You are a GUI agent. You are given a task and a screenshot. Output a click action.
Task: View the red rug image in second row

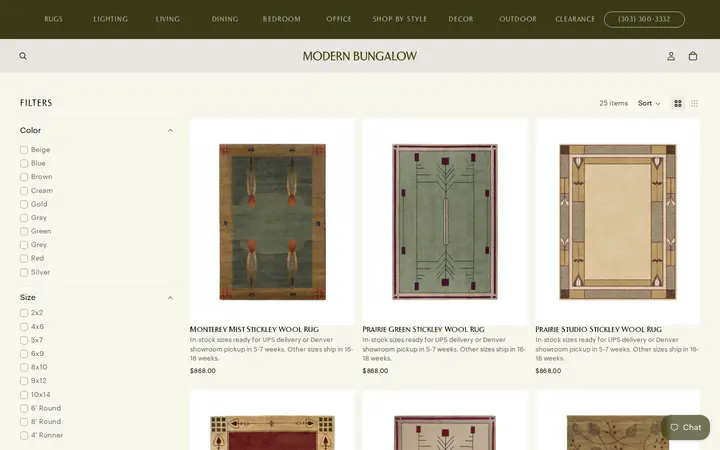(272, 420)
